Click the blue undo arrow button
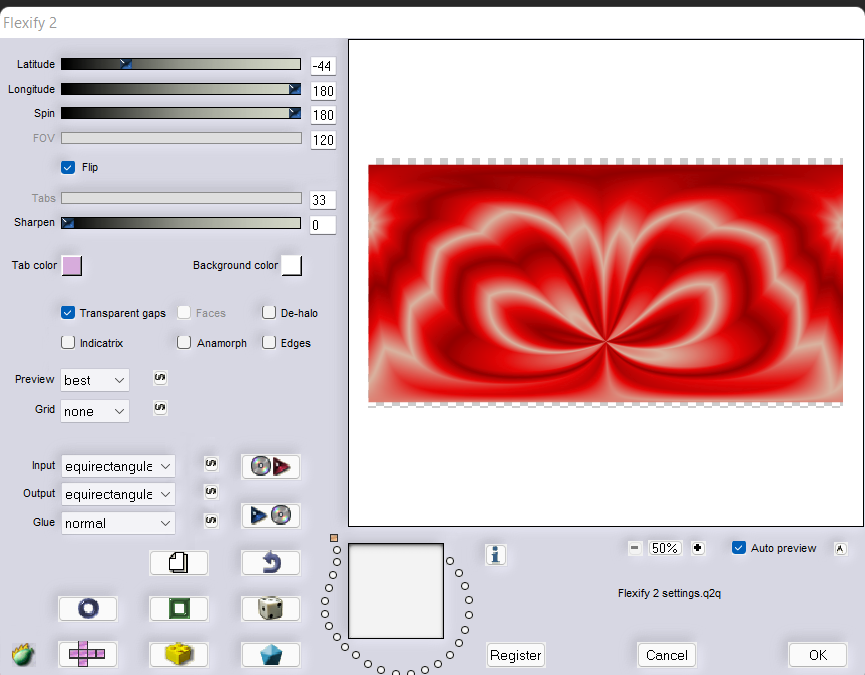 (271, 563)
